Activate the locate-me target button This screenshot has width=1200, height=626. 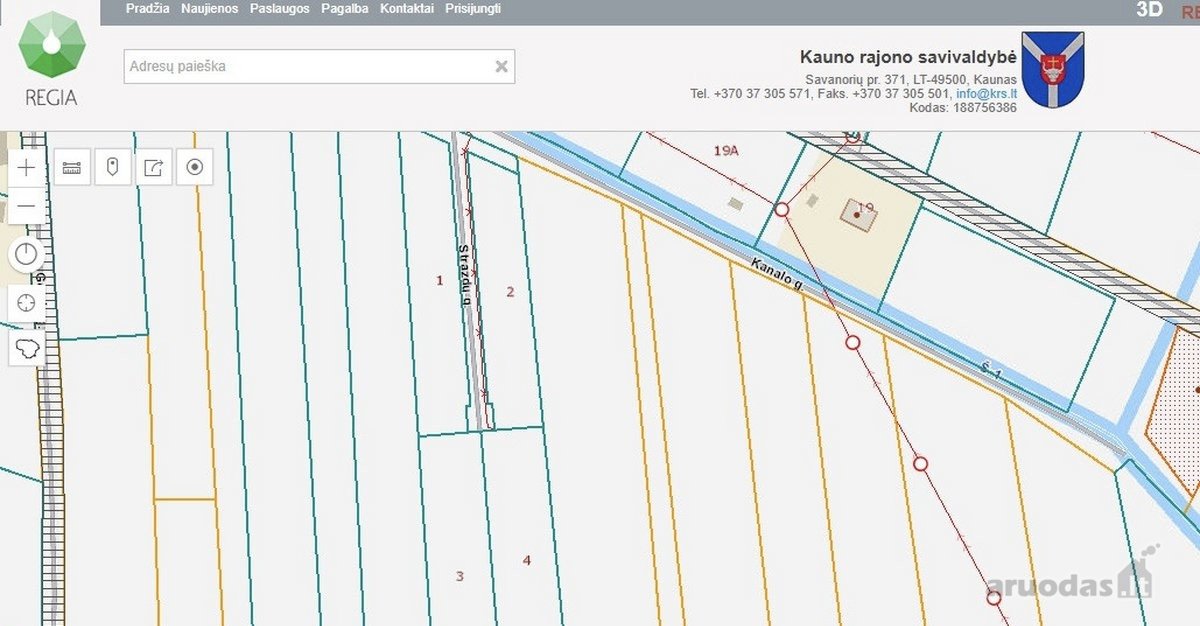tap(195, 167)
